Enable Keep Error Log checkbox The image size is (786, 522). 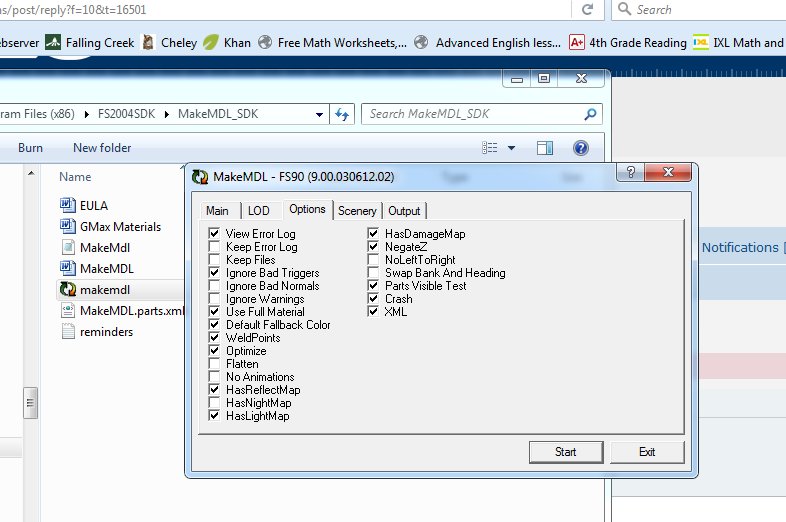[214, 246]
